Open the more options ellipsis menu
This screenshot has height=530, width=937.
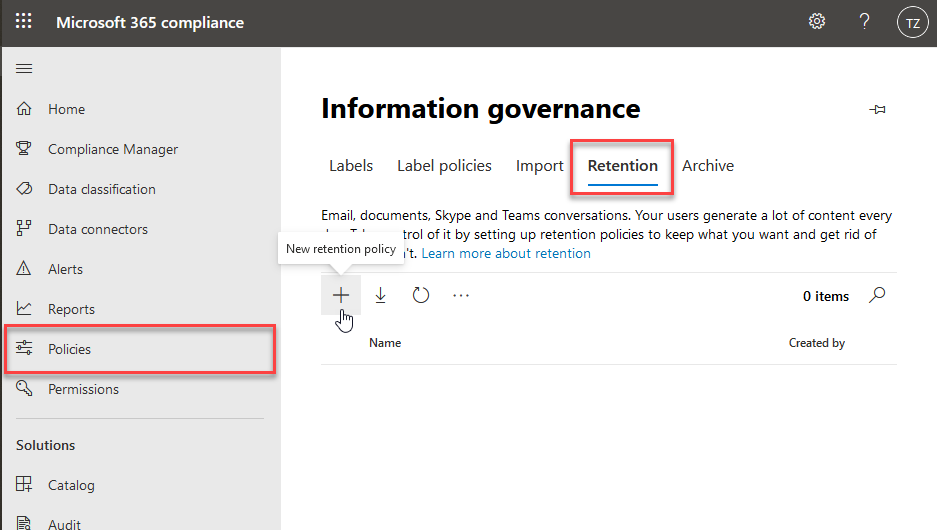[461, 295]
